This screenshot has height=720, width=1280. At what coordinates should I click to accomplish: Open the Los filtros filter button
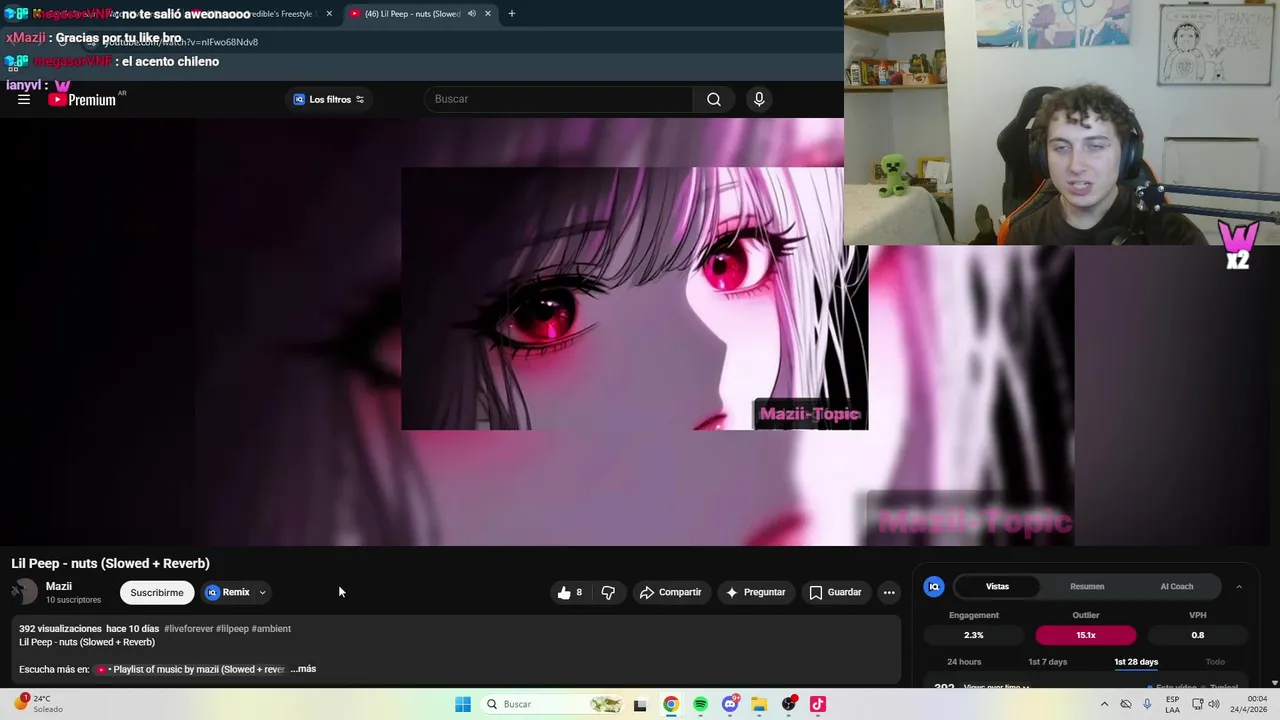tap(329, 99)
